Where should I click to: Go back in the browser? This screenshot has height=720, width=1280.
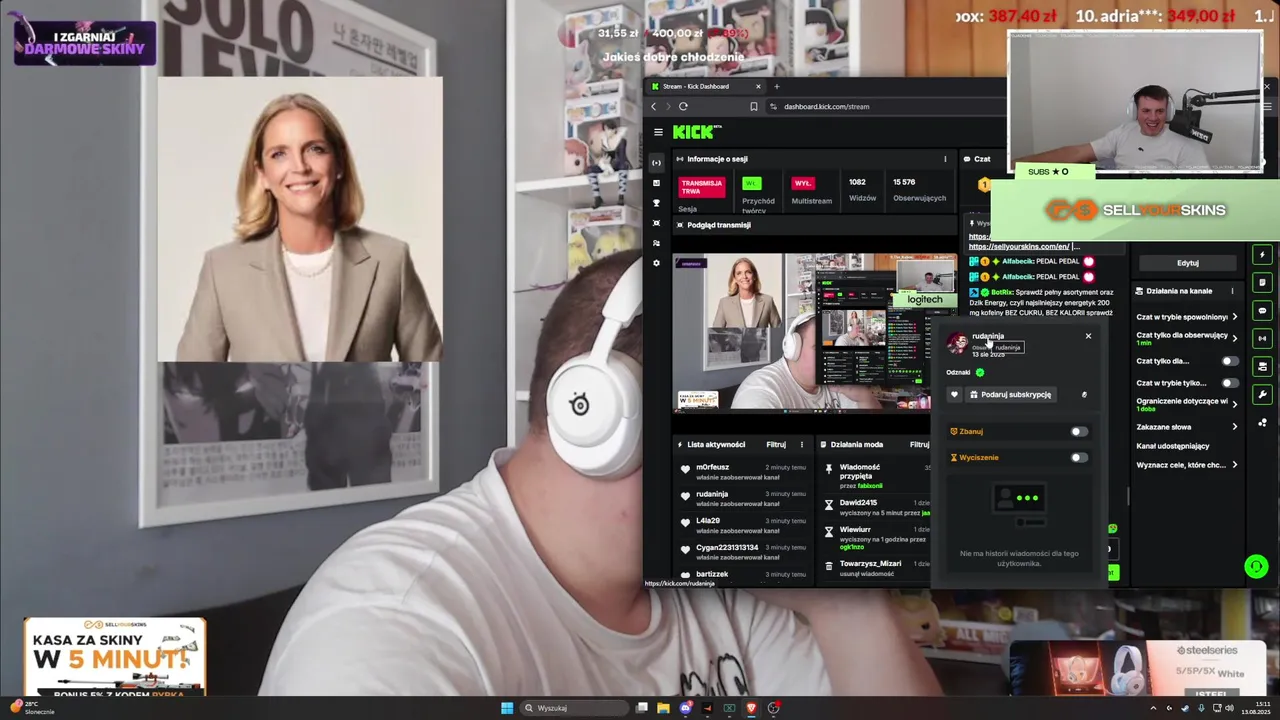click(654, 106)
